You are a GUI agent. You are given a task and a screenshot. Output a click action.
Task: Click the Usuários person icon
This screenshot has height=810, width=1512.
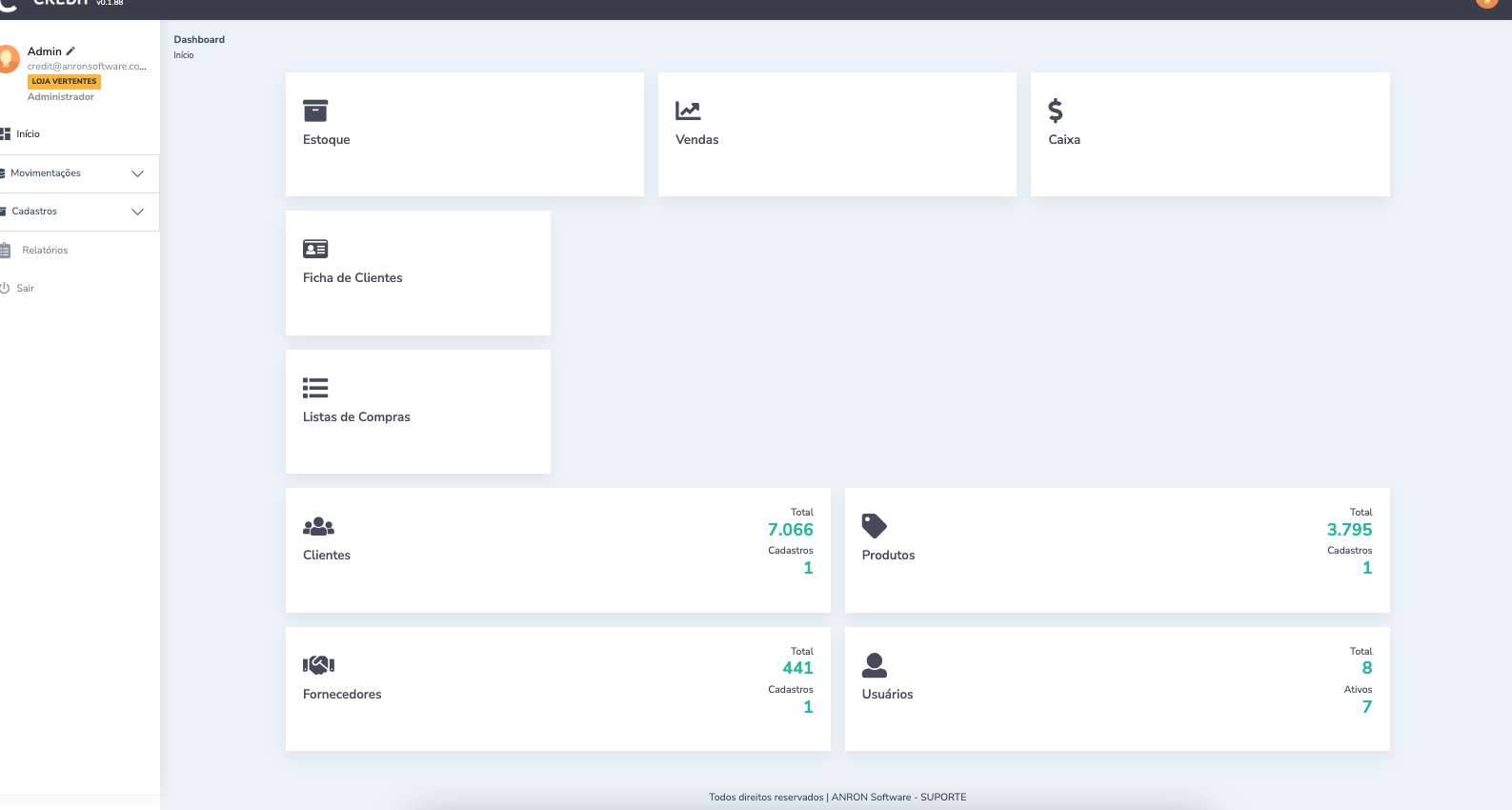874,665
